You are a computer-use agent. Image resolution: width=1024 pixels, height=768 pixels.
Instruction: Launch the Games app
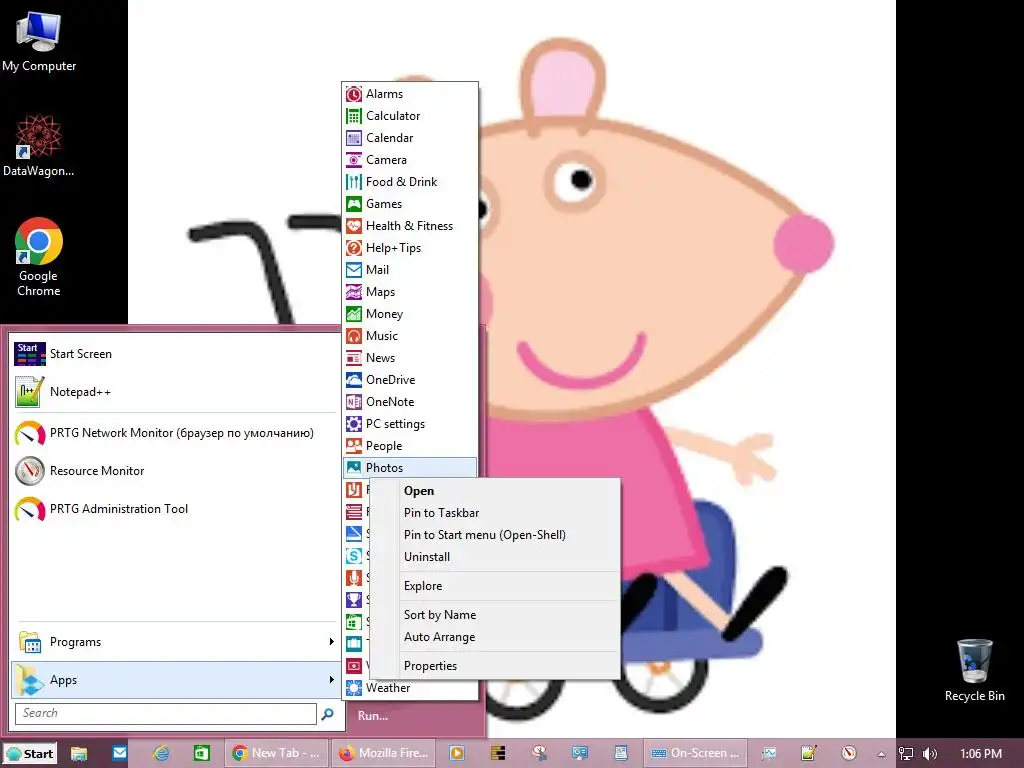409,204
